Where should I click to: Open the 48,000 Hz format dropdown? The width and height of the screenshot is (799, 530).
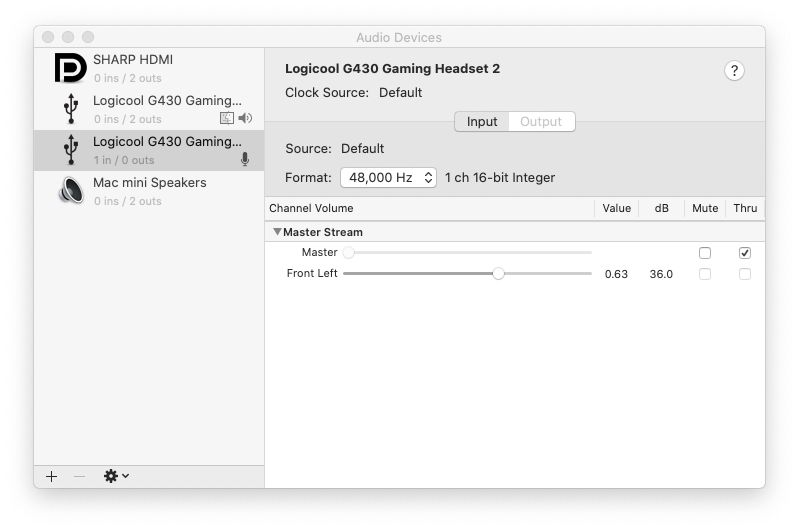(388, 177)
